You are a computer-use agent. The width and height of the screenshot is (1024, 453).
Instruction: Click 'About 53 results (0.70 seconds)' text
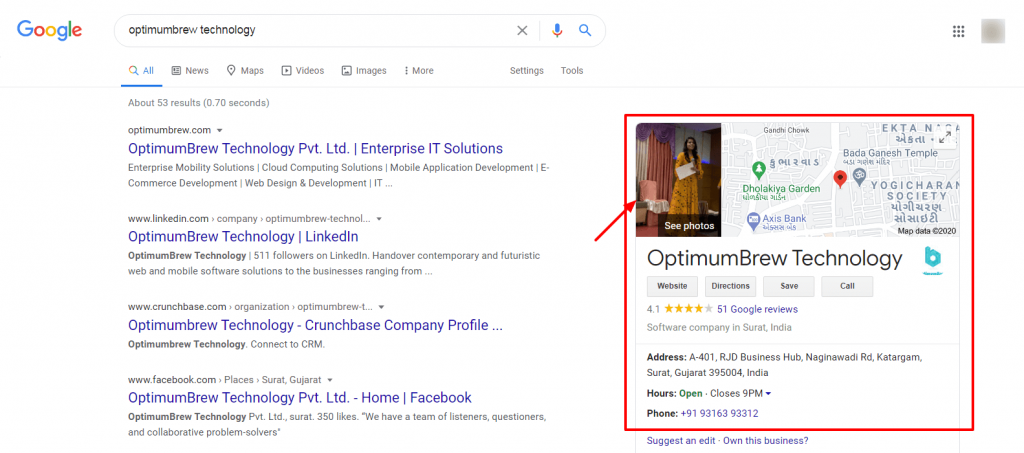click(x=199, y=102)
